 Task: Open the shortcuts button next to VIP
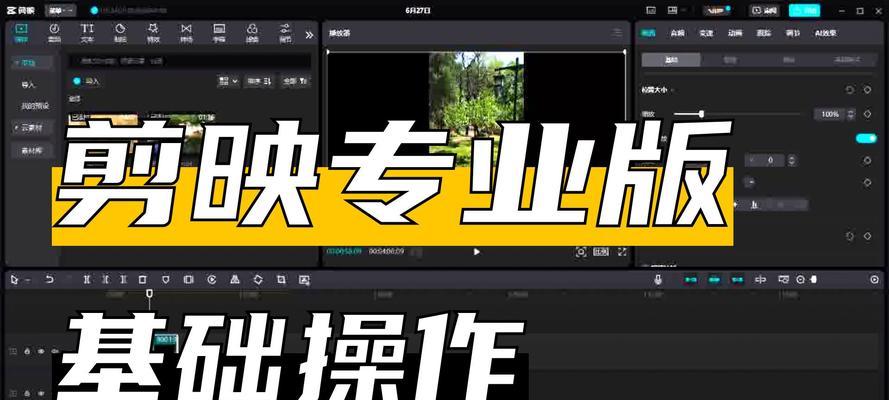tap(764, 10)
